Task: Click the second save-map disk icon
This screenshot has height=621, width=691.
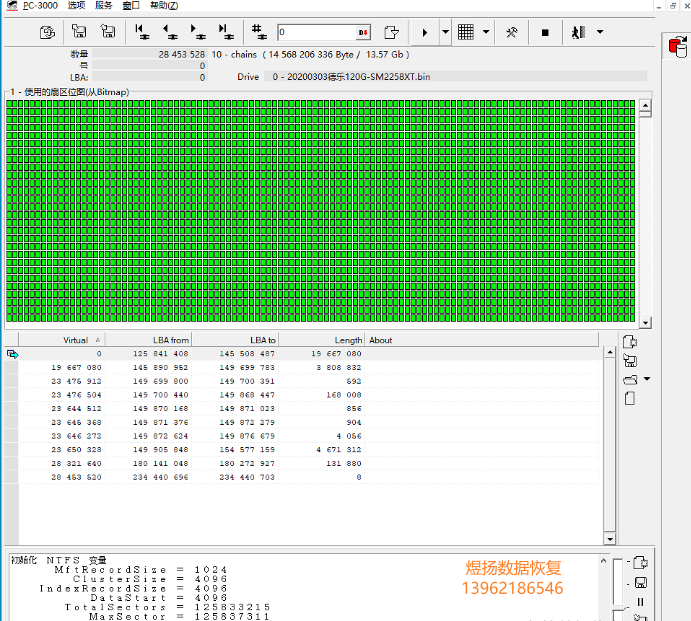Action: coord(108,32)
